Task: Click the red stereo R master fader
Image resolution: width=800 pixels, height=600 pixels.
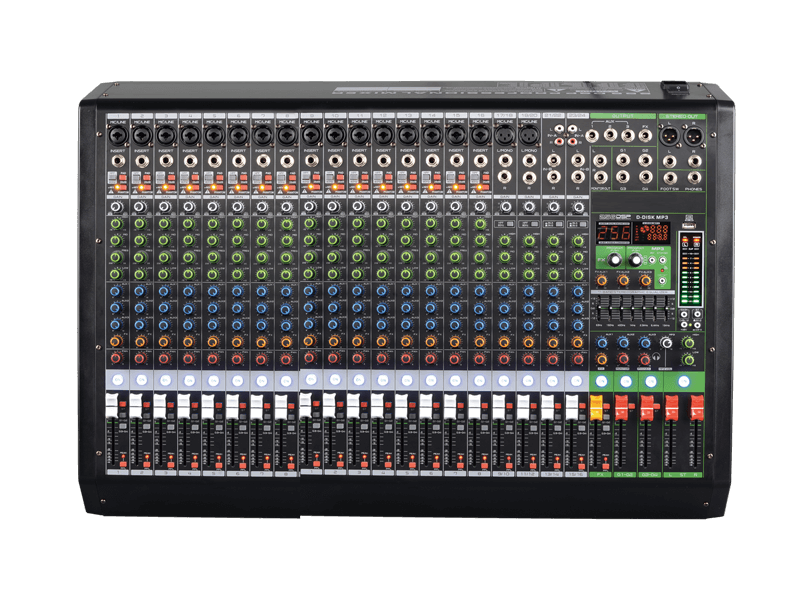Action: pos(697,406)
